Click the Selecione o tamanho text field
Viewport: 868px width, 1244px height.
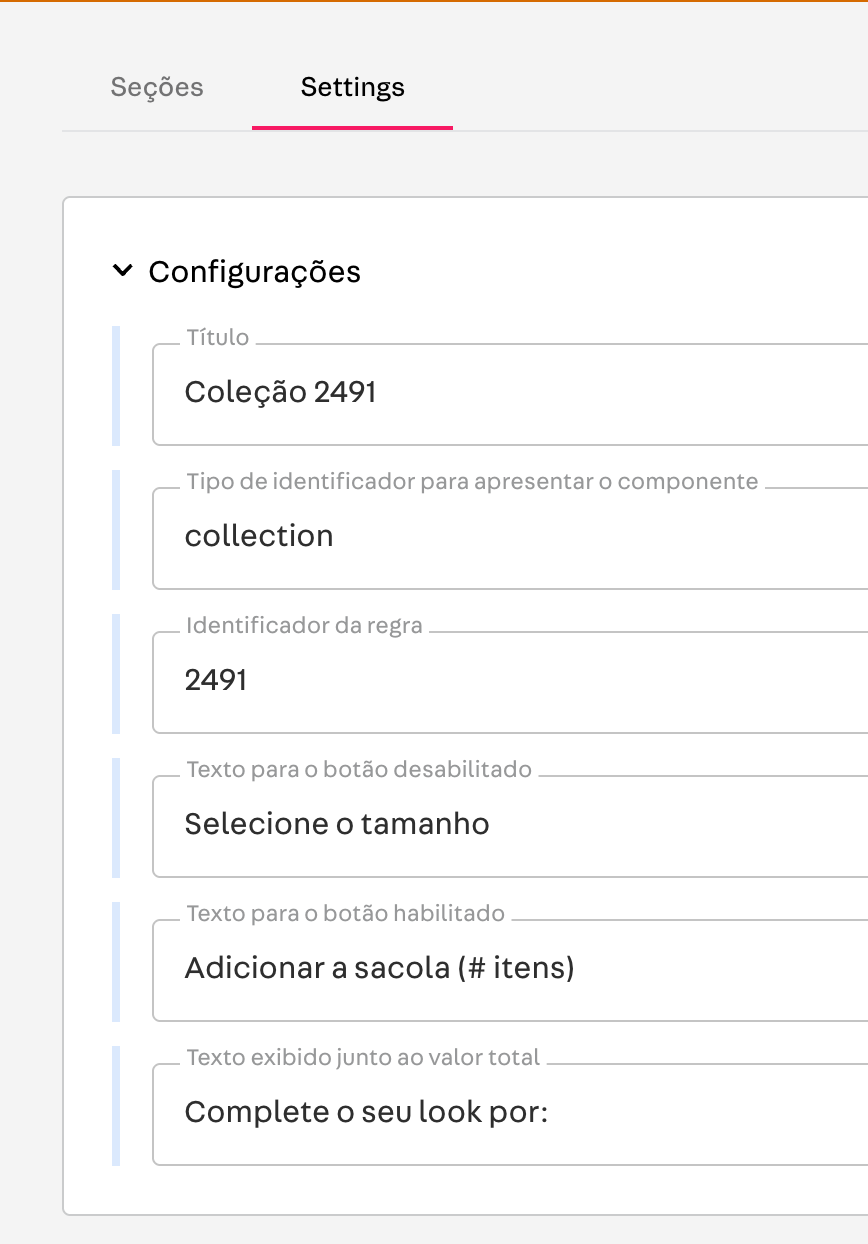(510, 825)
